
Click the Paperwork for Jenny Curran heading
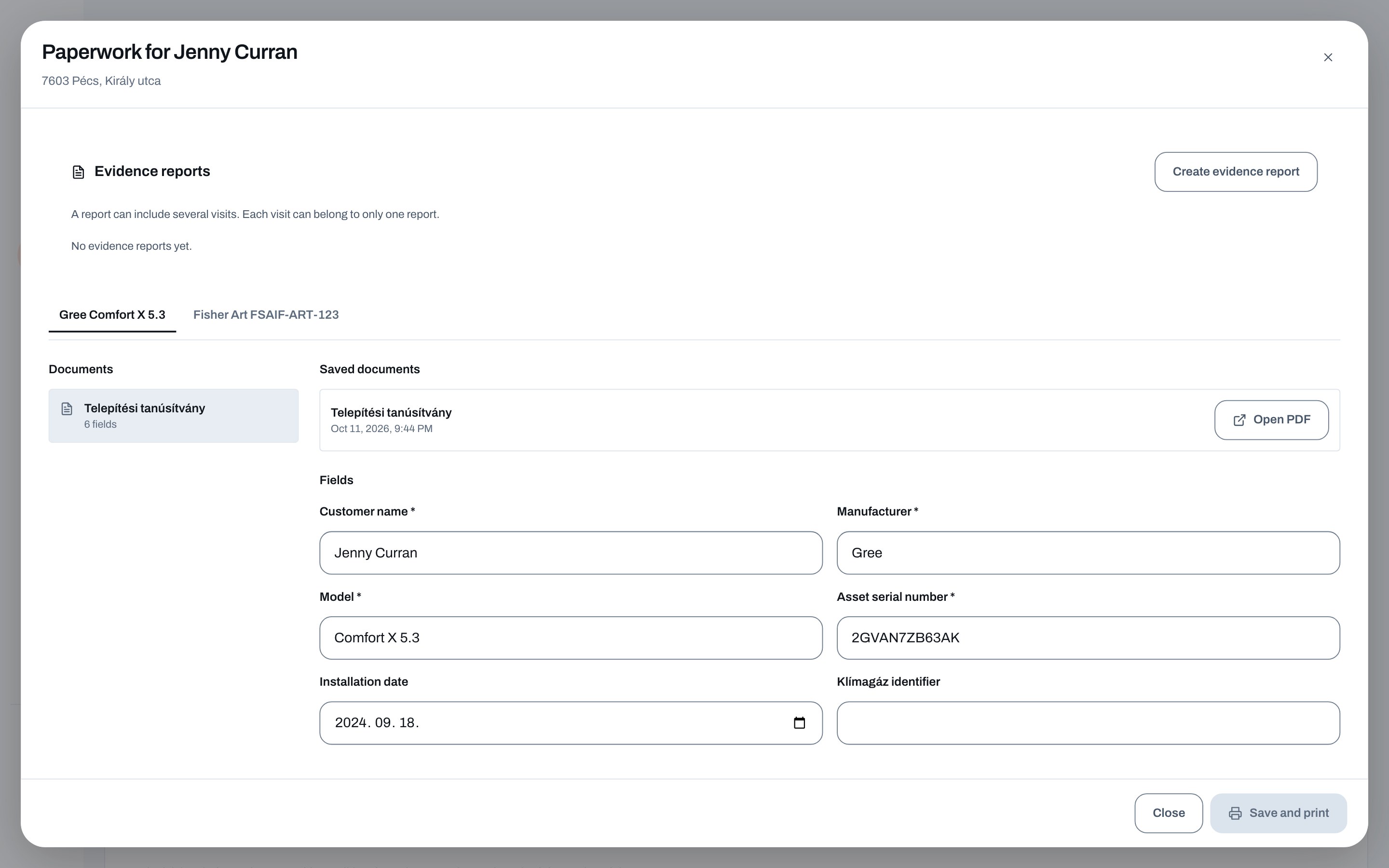point(169,52)
